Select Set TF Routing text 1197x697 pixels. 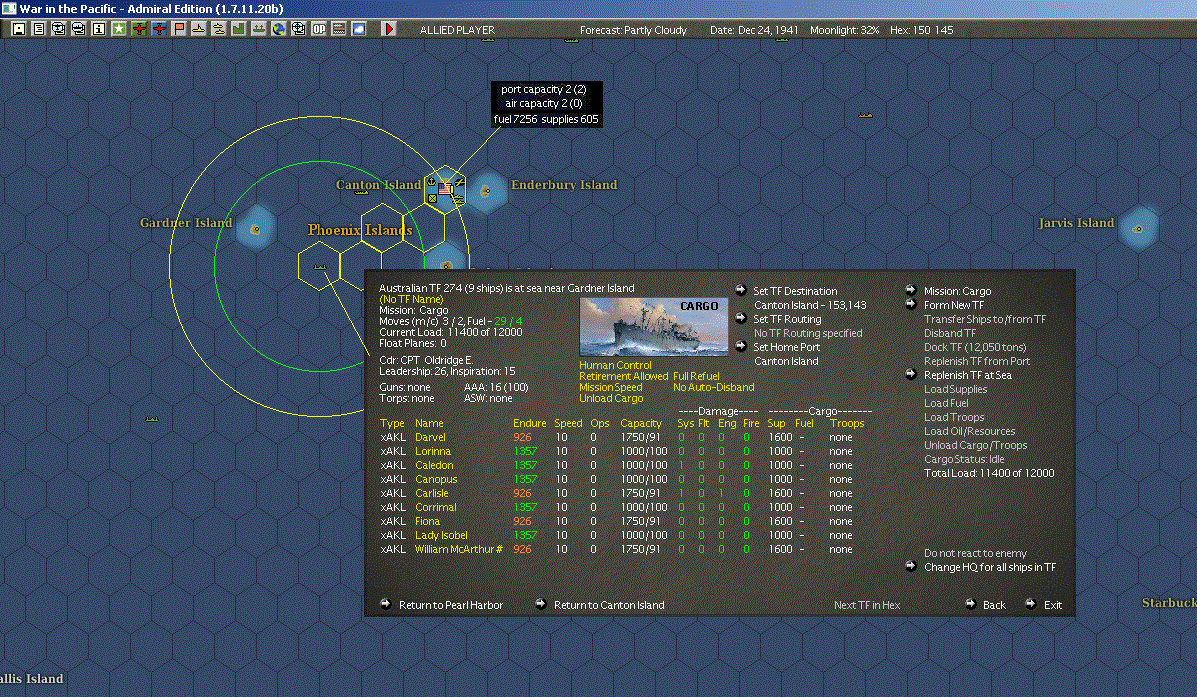point(787,319)
